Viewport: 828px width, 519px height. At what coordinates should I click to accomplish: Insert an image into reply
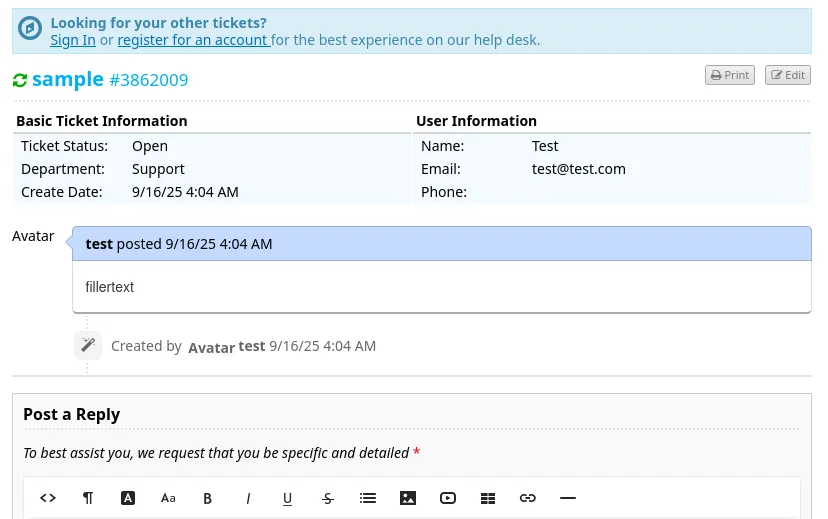(x=408, y=498)
